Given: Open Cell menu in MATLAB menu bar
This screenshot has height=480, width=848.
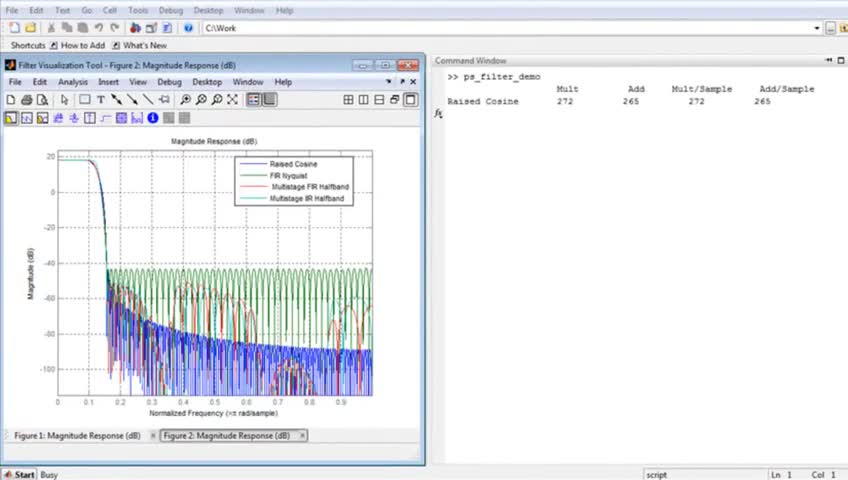Looking at the screenshot, I should coord(110,10).
